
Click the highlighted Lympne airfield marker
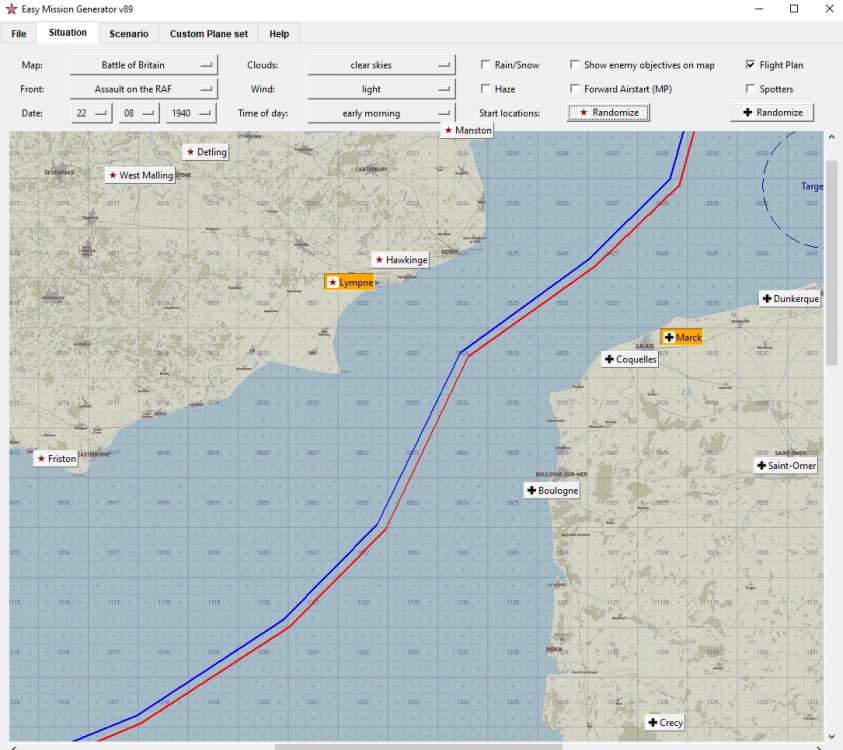click(x=349, y=282)
